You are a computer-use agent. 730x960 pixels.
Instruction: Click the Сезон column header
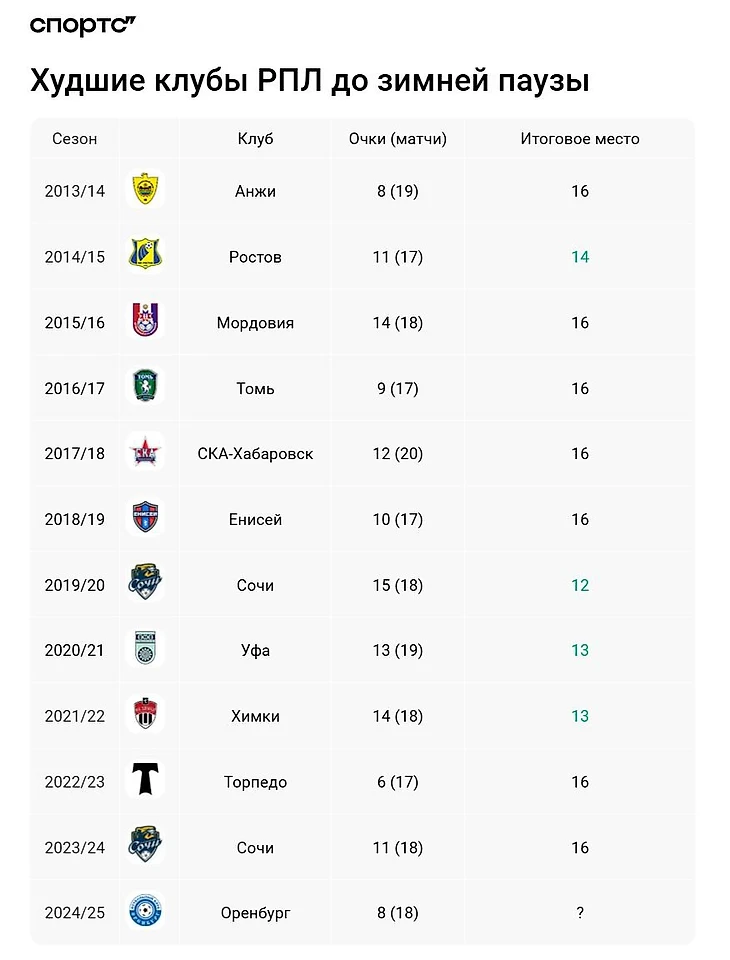pyautogui.click(x=75, y=139)
